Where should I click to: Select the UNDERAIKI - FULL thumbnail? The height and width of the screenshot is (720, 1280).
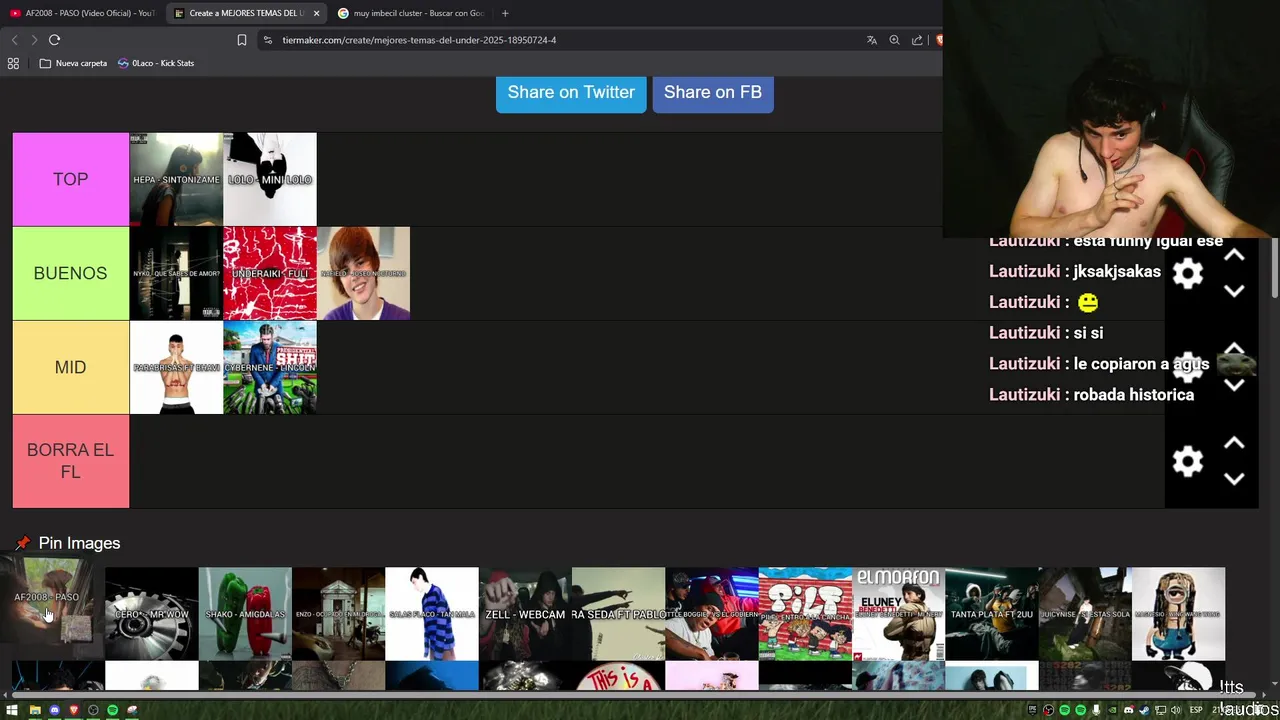click(x=270, y=273)
